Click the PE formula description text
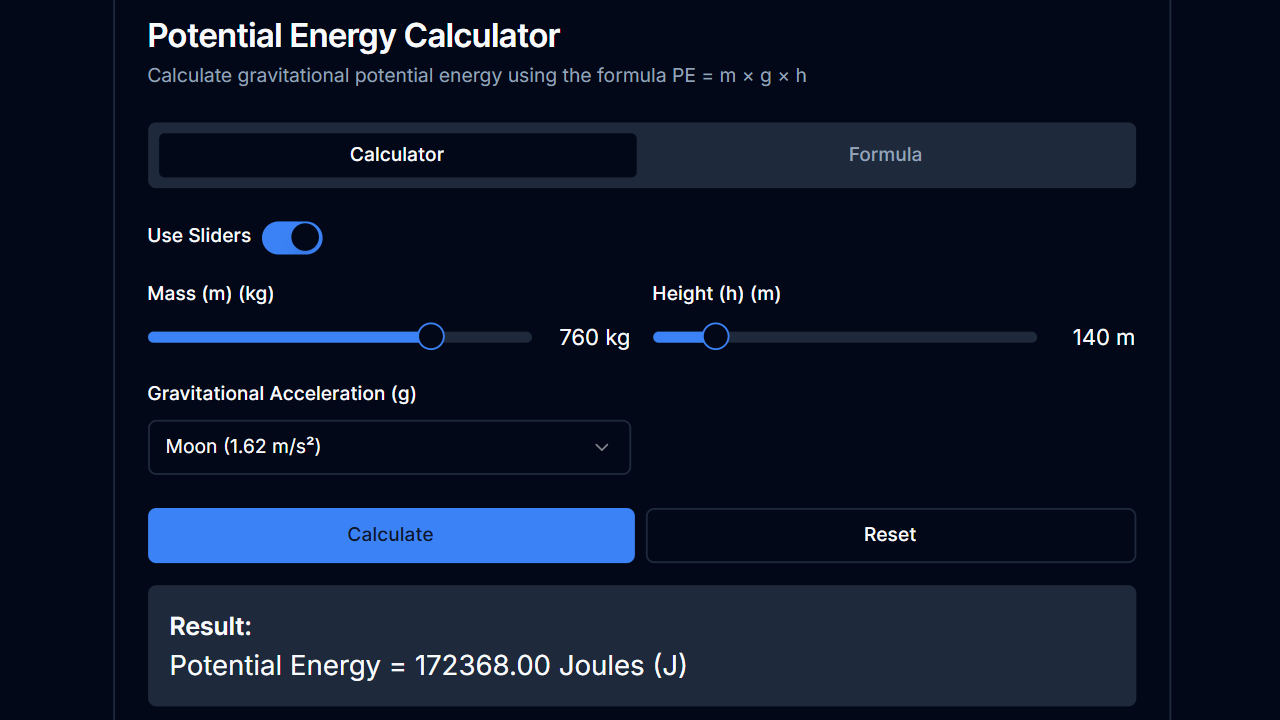The image size is (1280, 720). point(477,75)
